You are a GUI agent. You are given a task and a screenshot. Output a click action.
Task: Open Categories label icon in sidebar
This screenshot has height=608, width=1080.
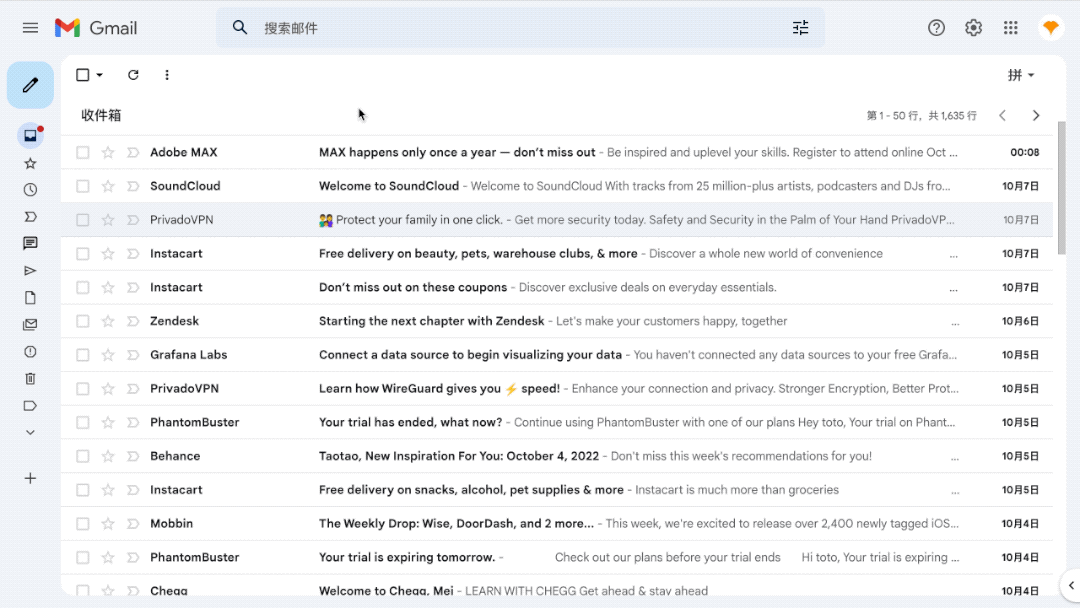point(30,406)
